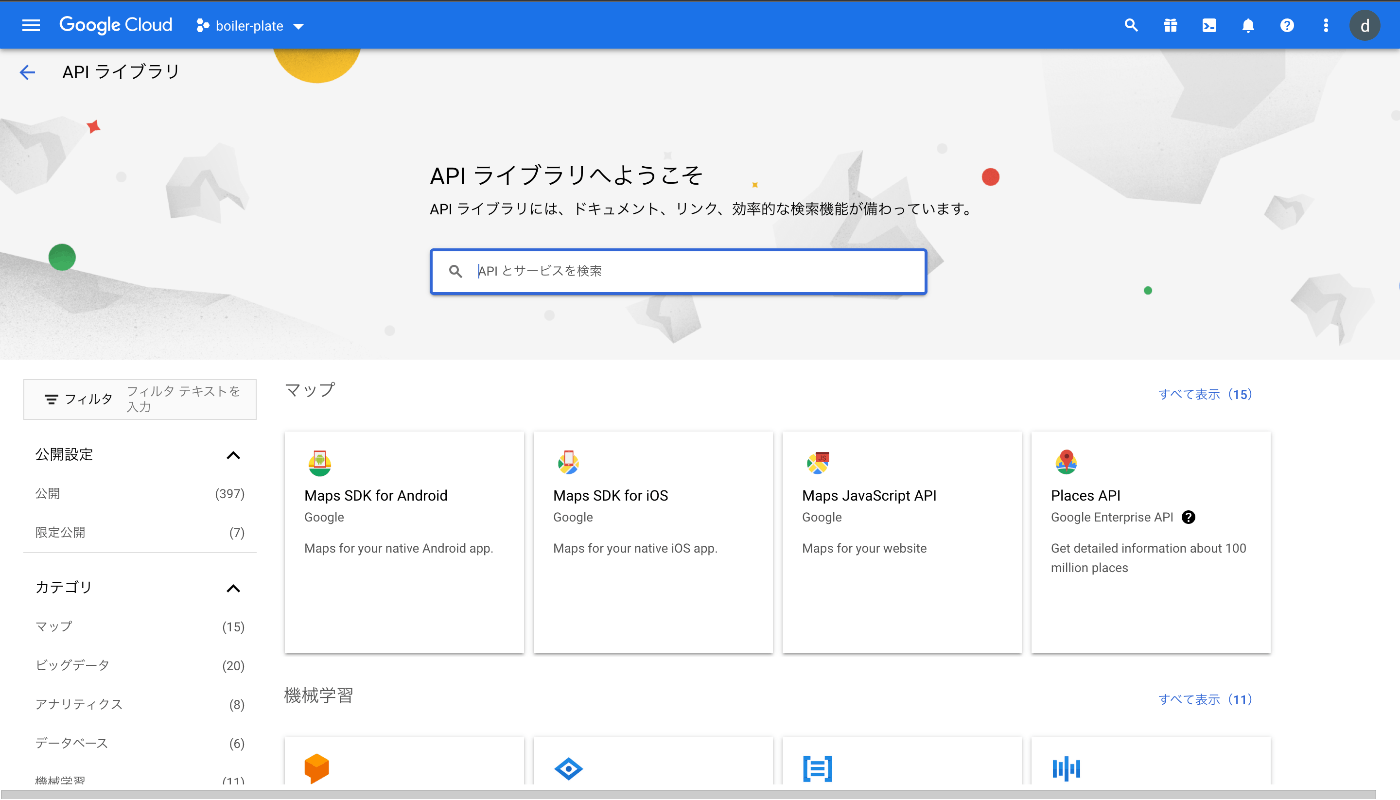Click the Maps SDK for Android app icon
Screen dimensions: 1400x800
[319, 463]
